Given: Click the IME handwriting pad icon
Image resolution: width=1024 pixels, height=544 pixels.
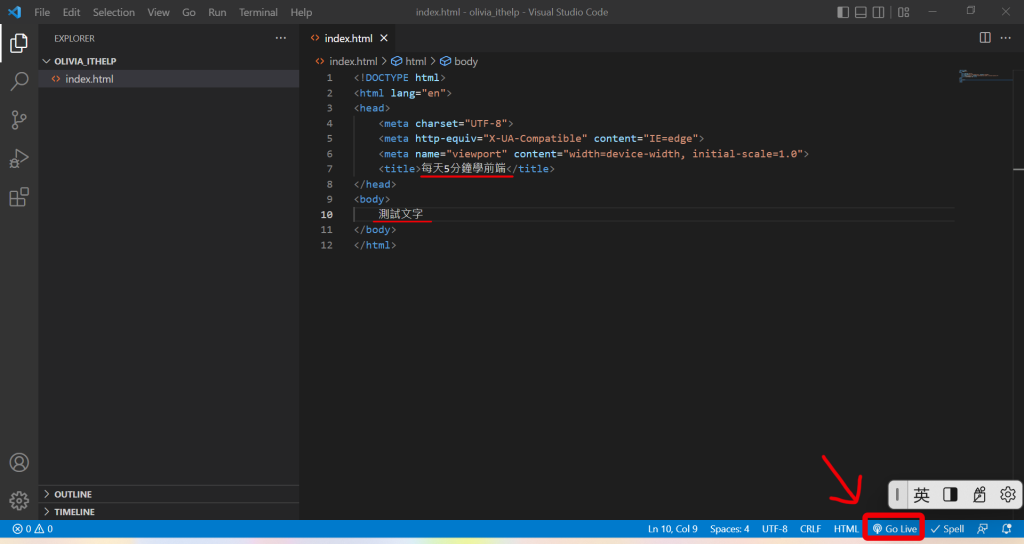Looking at the screenshot, I should 979,495.
